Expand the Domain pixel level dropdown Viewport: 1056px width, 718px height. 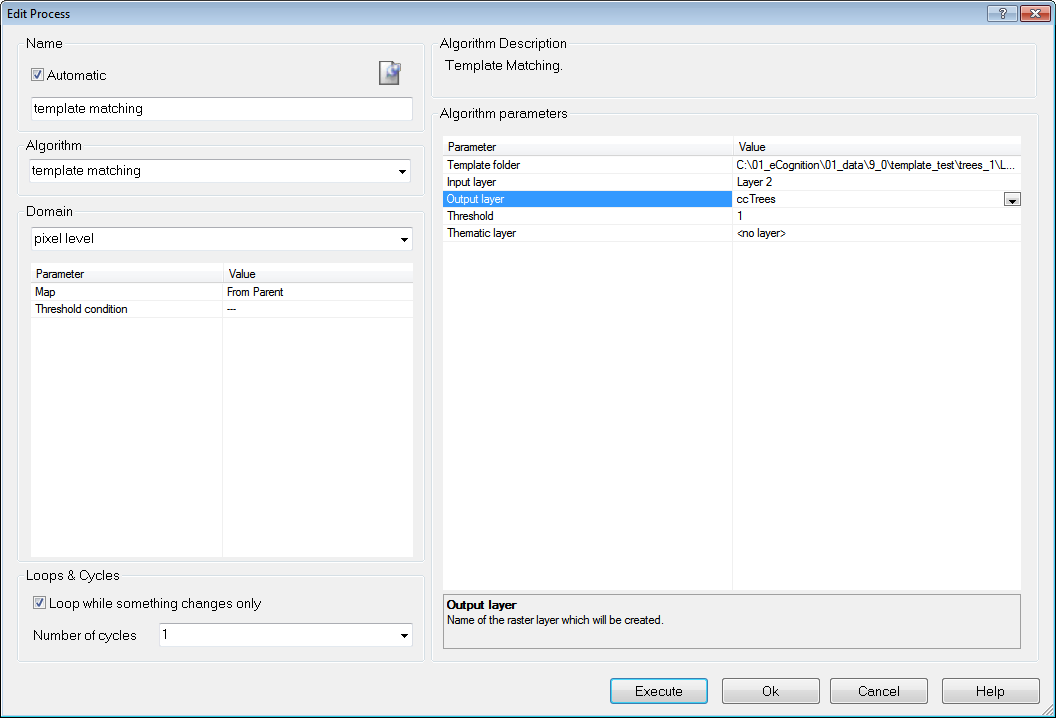pos(404,240)
